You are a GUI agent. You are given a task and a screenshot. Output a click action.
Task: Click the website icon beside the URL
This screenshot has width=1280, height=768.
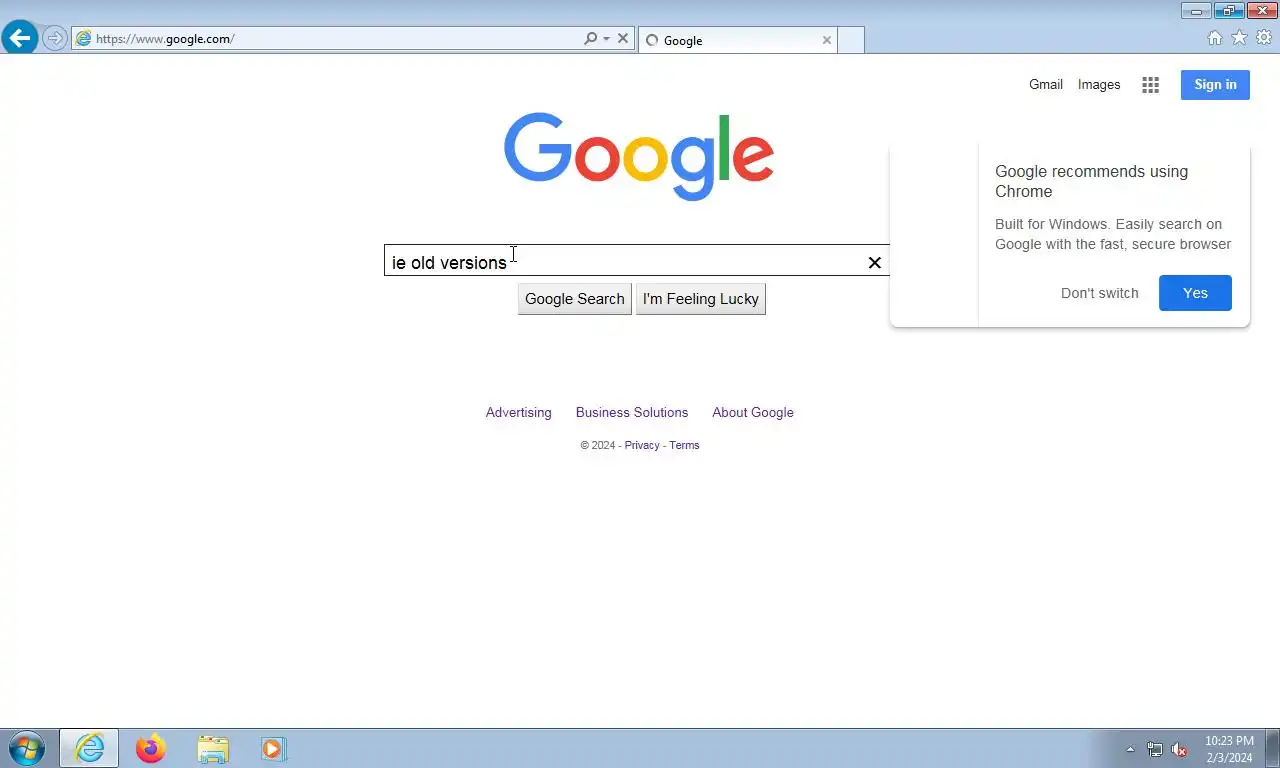coord(83,38)
